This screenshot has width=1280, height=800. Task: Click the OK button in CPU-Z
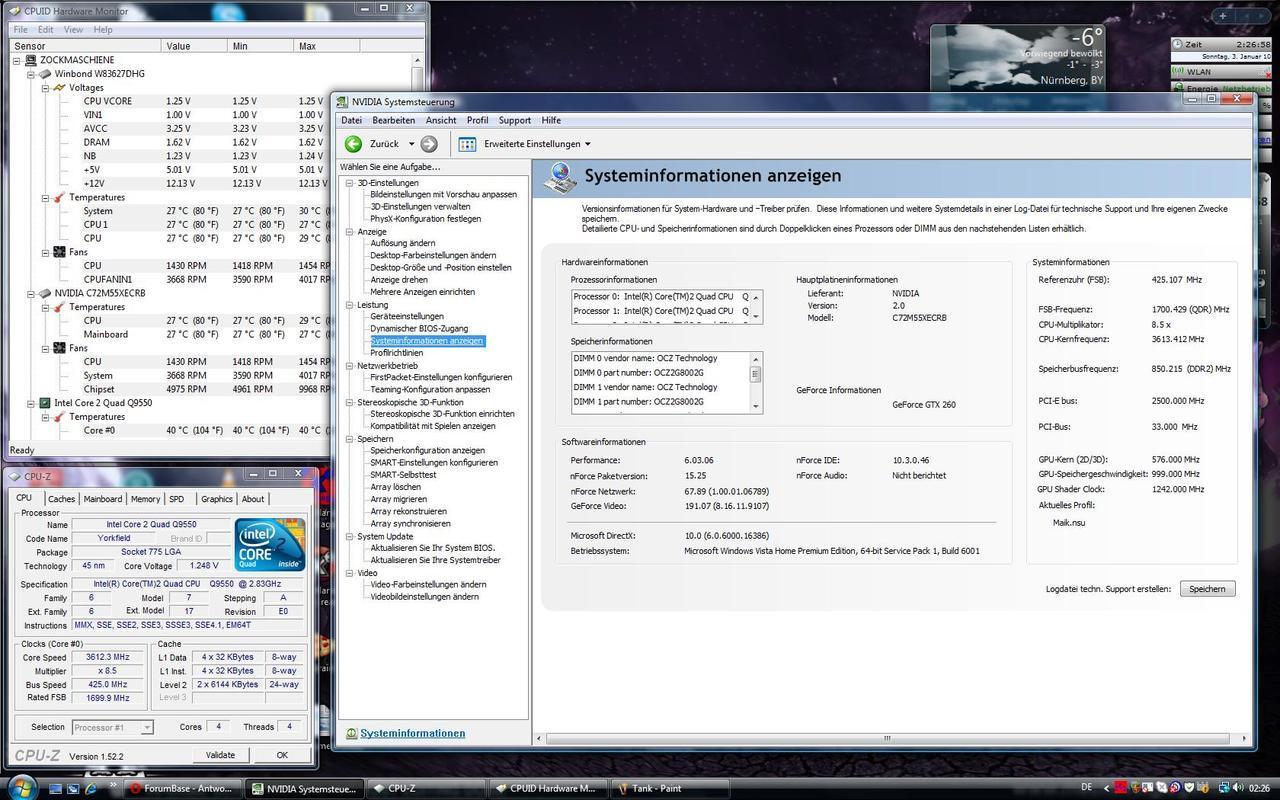coord(282,755)
